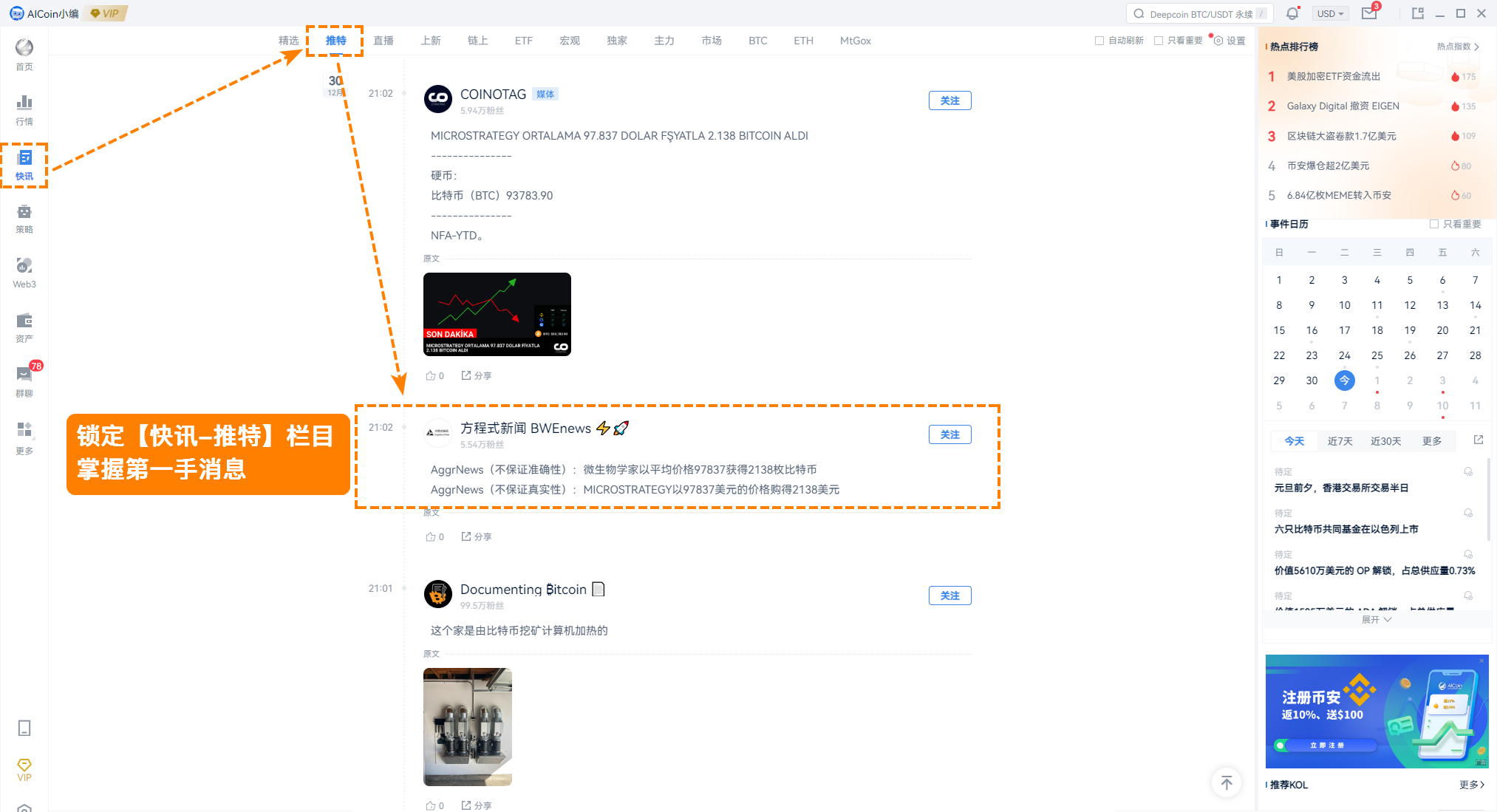Open hot topic Galaxy Digital 撤资 EIGEN
1497x812 pixels.
click(x=1343, y=106)
